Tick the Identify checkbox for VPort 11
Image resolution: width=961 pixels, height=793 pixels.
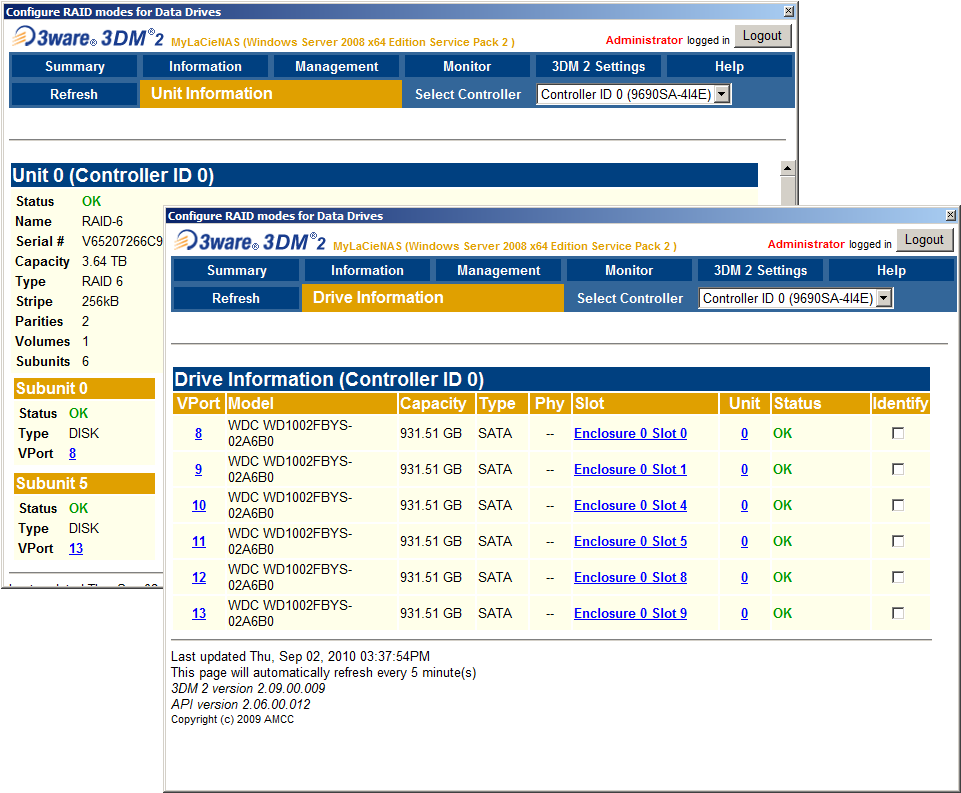point(898,541)
